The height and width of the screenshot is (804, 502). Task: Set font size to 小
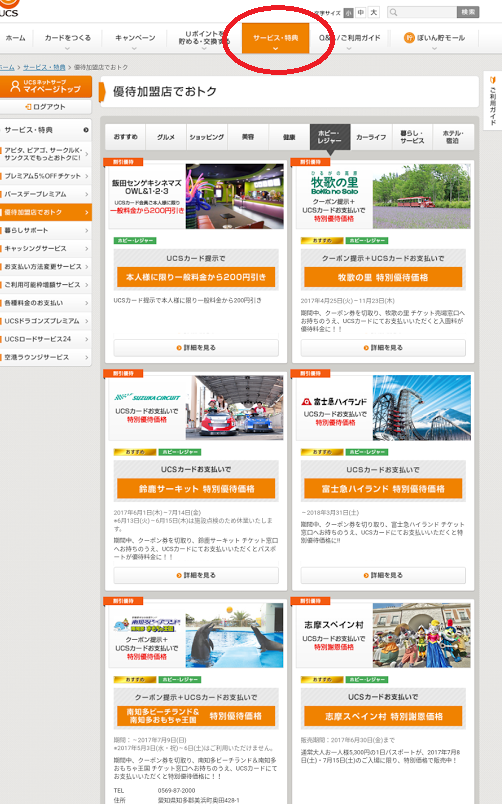(349, 12)
